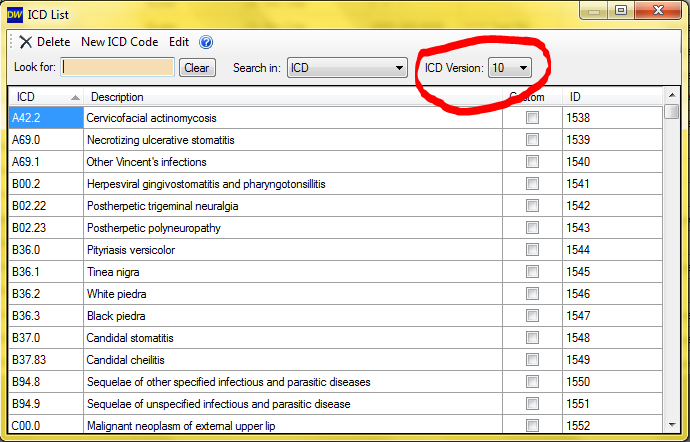This screenshot has width=690, height=442.
Task: Sort by the Description column header
Action: coord(293,97)
